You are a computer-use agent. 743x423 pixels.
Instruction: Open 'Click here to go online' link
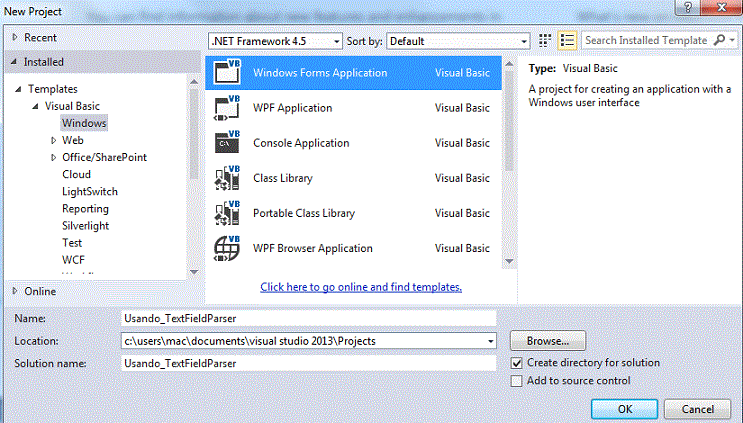click(361, 287)
